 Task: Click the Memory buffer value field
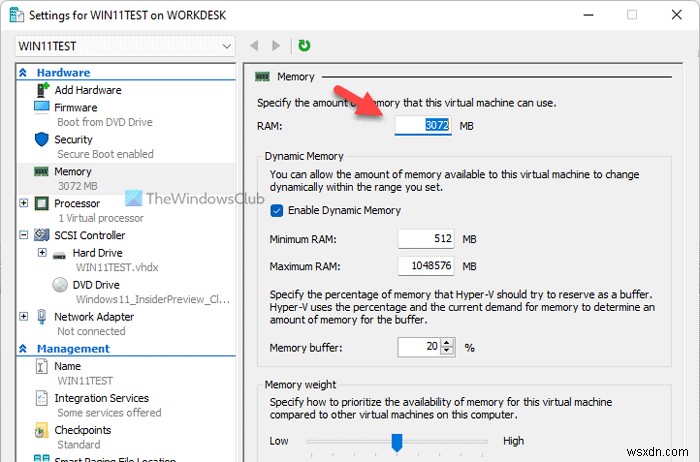click(419, 347)
